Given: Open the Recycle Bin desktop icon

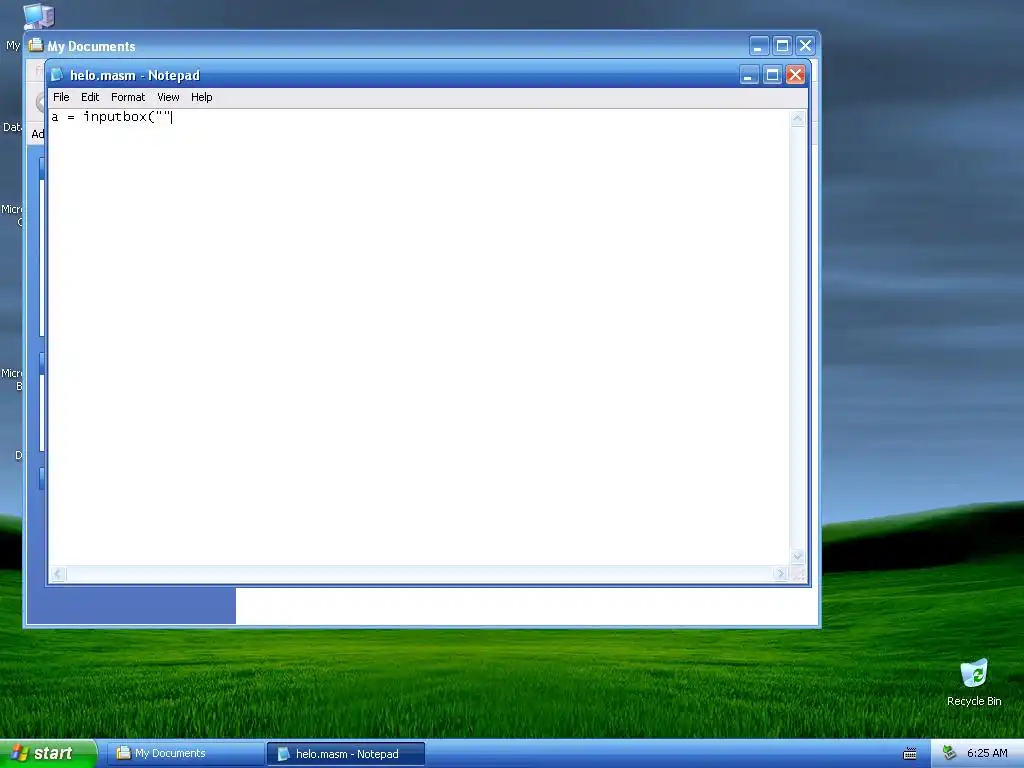Looking at the screenshot, I should click(974, 682).
